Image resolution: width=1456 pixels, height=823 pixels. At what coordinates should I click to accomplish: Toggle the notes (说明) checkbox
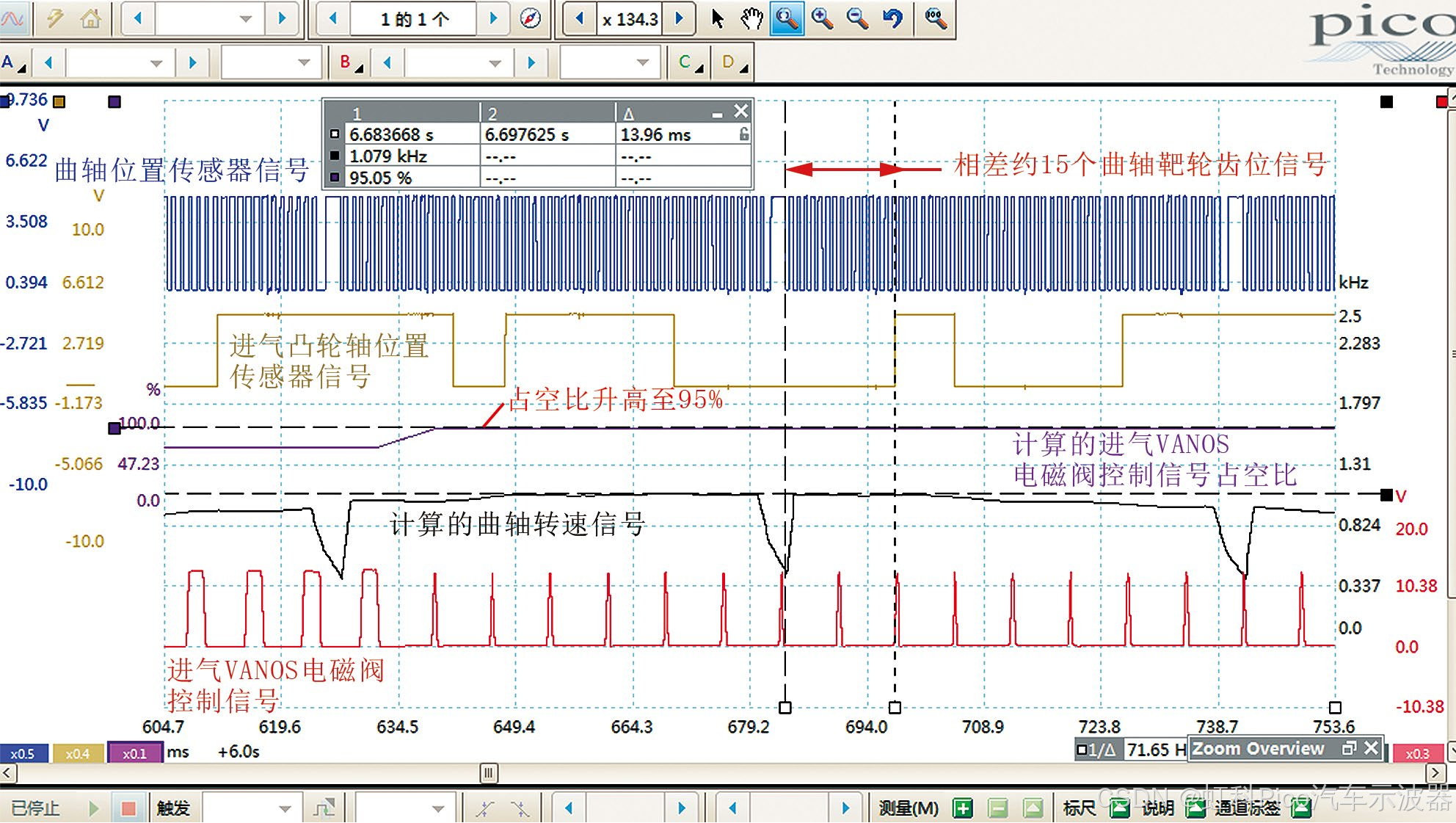pos(1195,808)
